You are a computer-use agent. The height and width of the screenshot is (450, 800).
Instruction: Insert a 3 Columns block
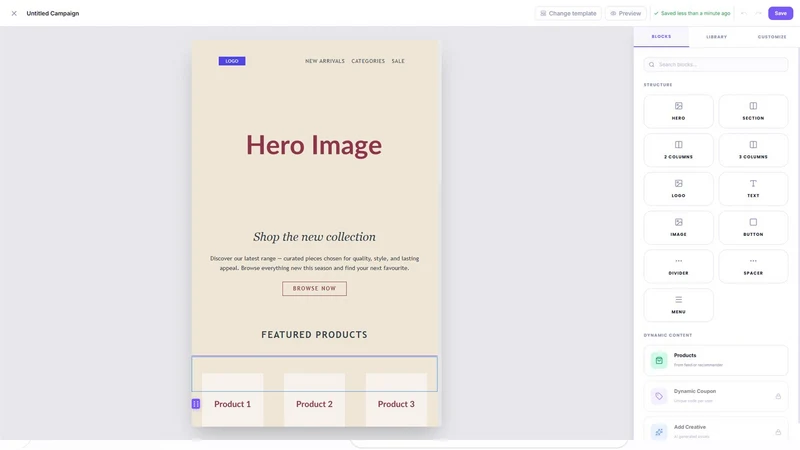[x=753, y=150]
